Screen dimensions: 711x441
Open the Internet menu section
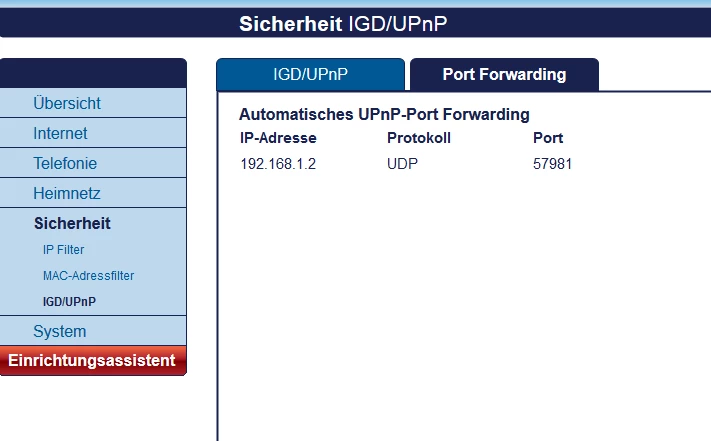tap(60, 133)
